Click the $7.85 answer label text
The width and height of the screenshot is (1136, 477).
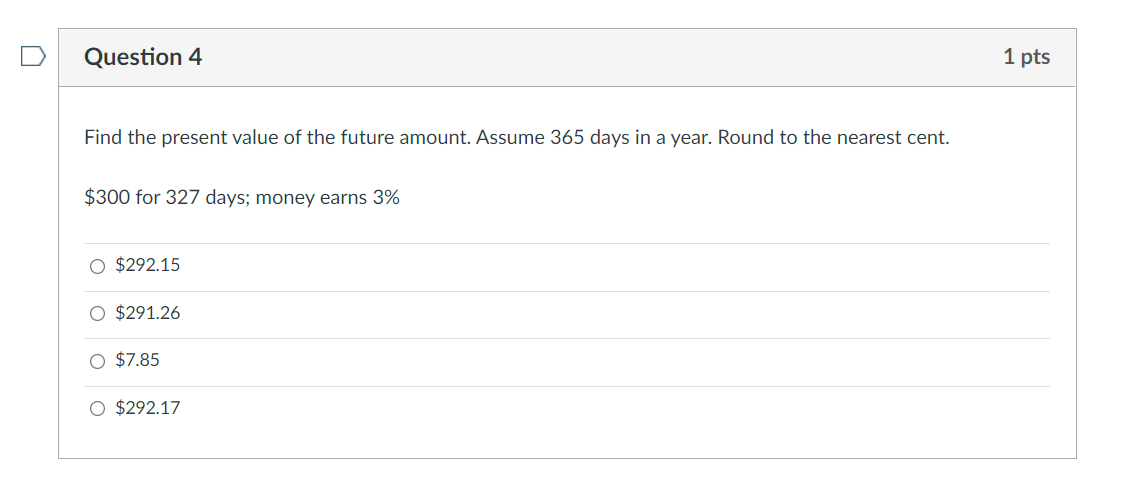point(138,360)
